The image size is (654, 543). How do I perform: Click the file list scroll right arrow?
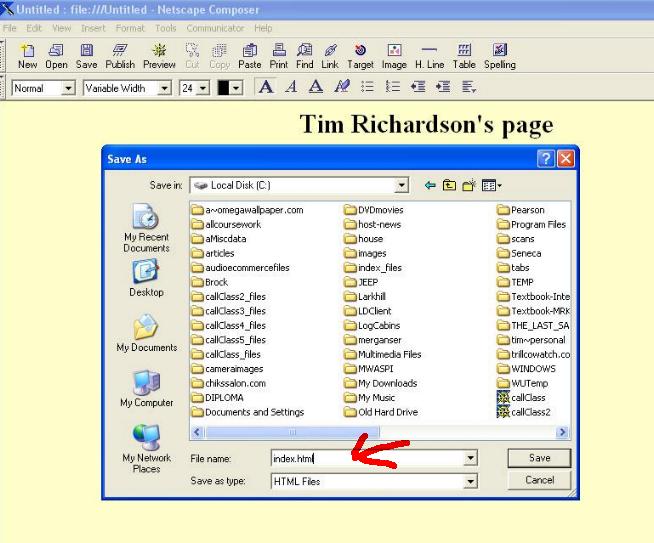[563, 432]
